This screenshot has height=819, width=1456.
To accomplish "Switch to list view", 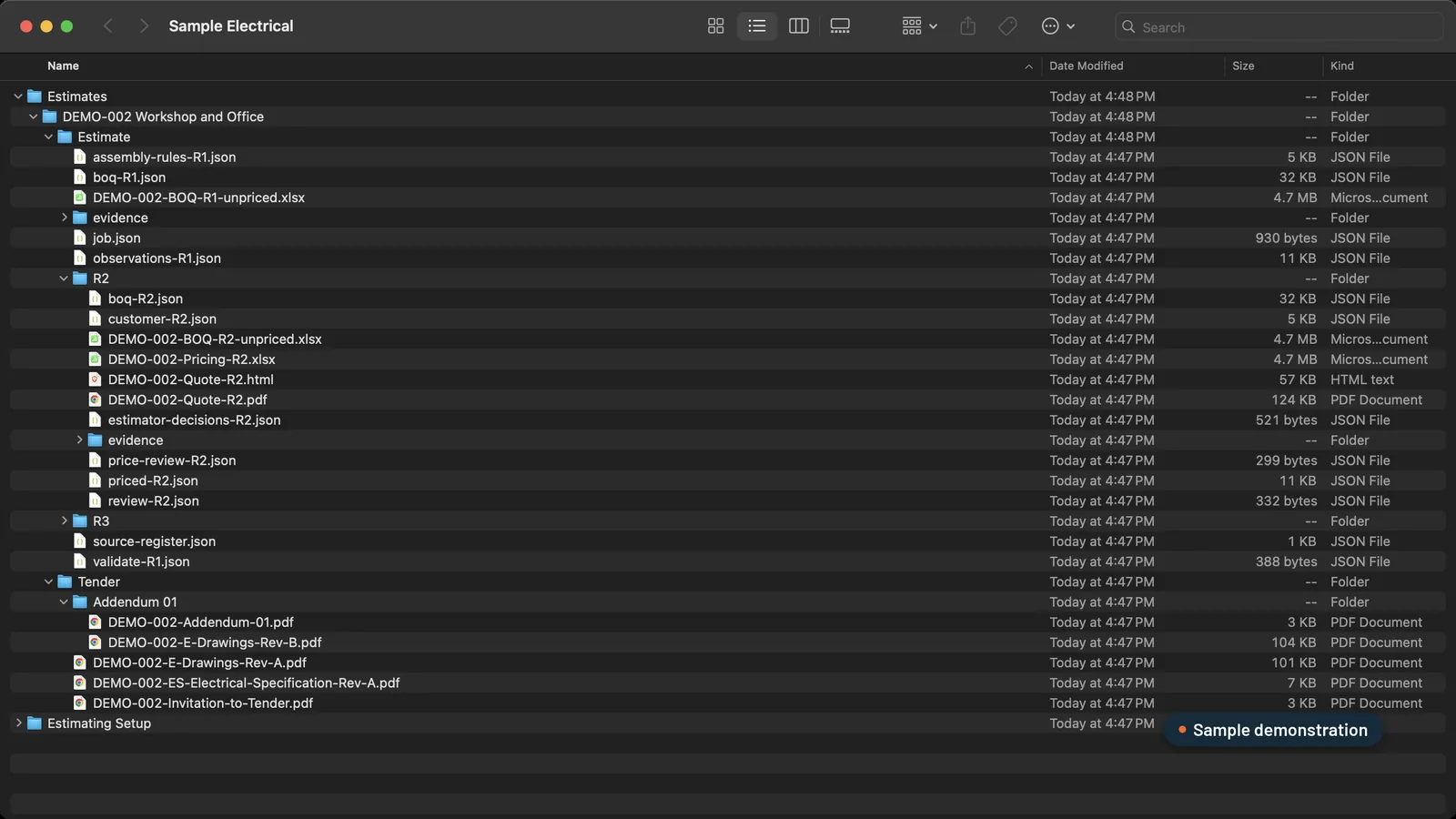I will pos(757,26).
